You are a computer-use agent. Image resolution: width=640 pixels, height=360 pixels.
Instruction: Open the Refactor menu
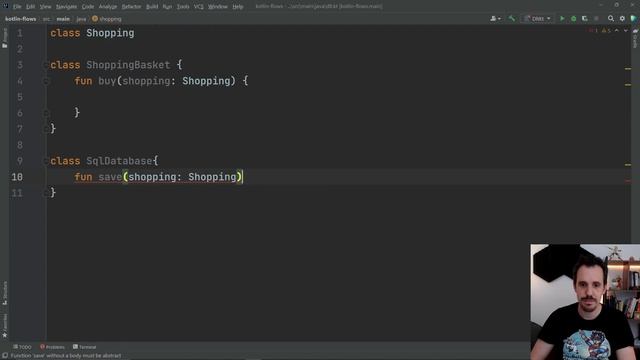click(x=131, y=7)
